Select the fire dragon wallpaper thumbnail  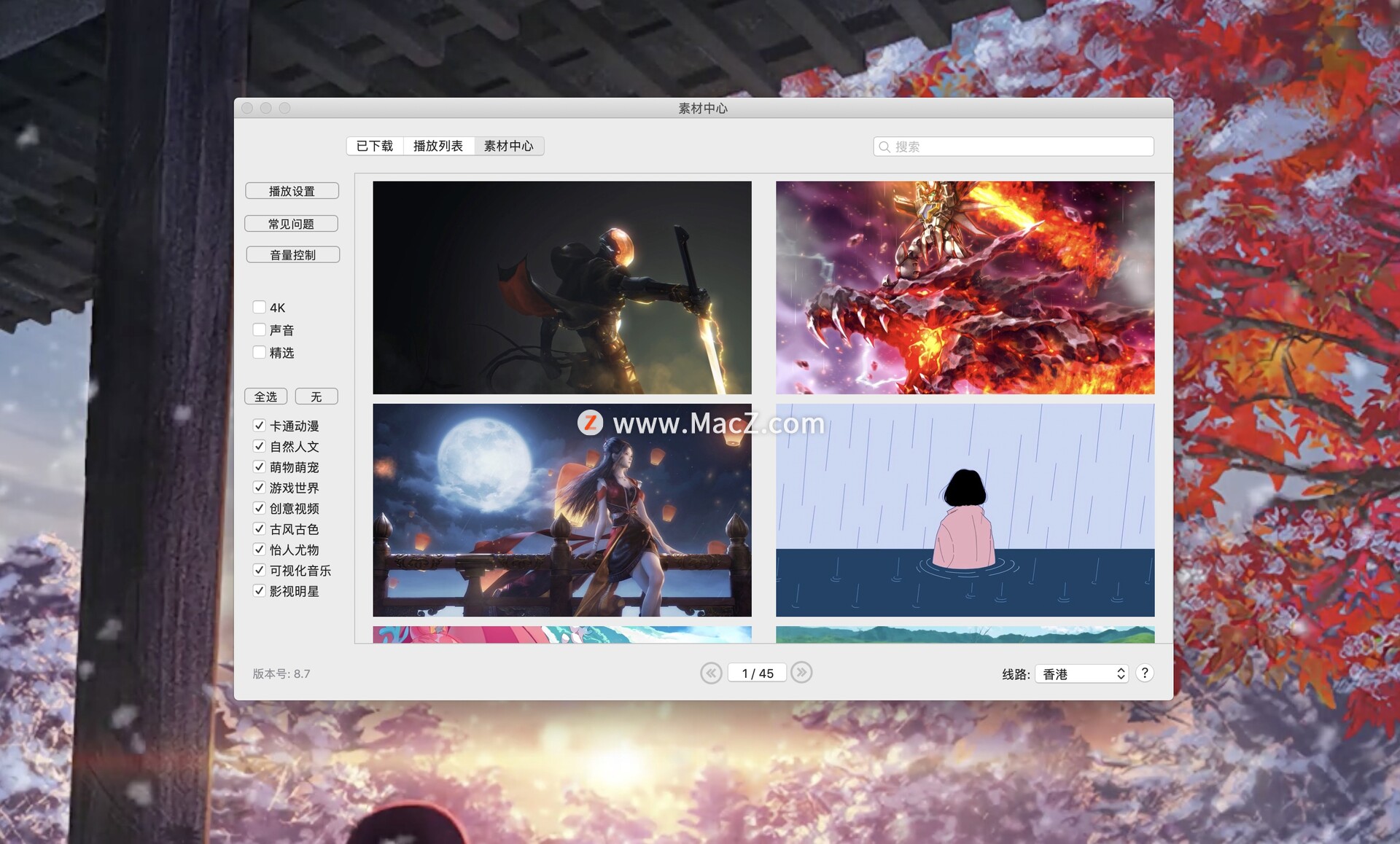(965, 288)
